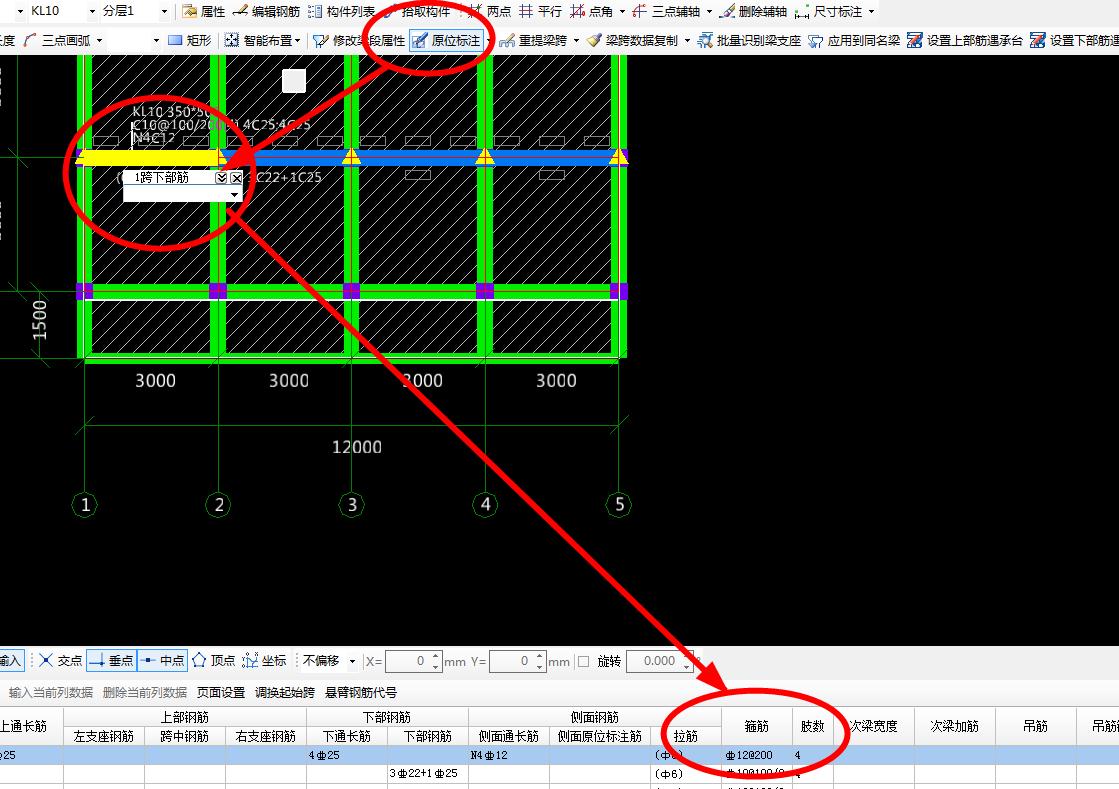Click the 智能布置 smart layout tool
This screenshot has height=789, width=1119.
(x=258, y=41)
